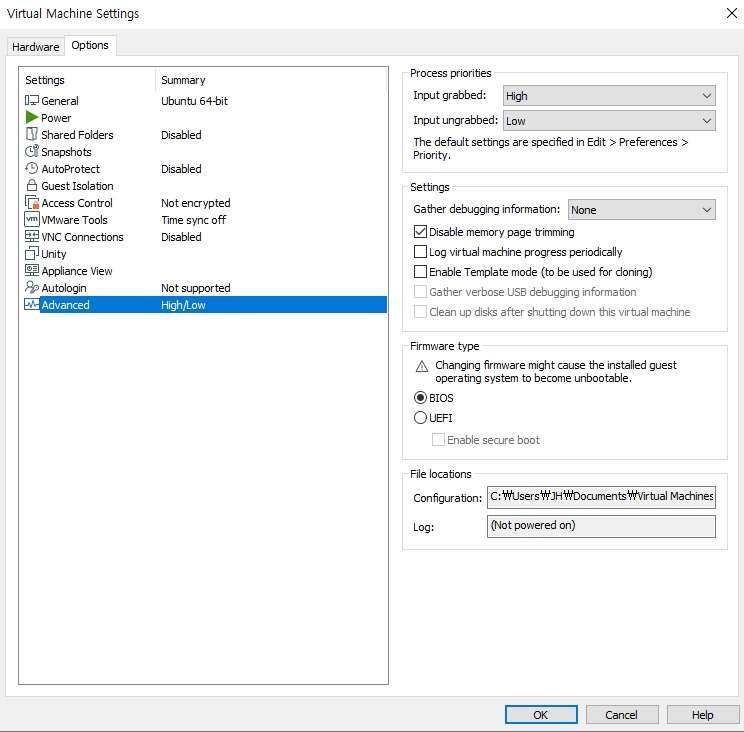Close the Virtual Machine Settings window
This screenshot has width=744, height=732.
(x=732, y=13)
